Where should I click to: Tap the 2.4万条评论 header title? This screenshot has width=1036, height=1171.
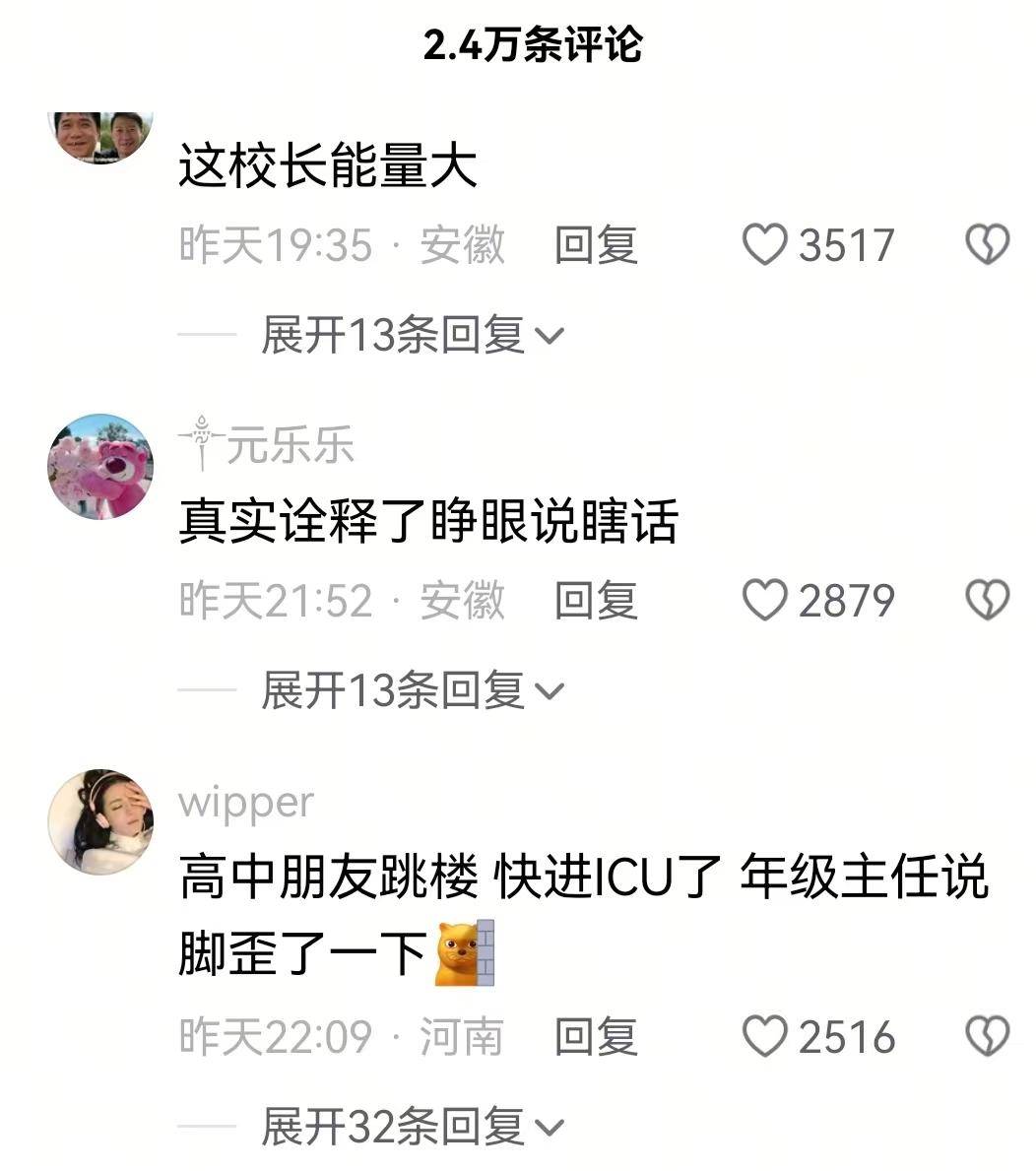click(533, 44)
